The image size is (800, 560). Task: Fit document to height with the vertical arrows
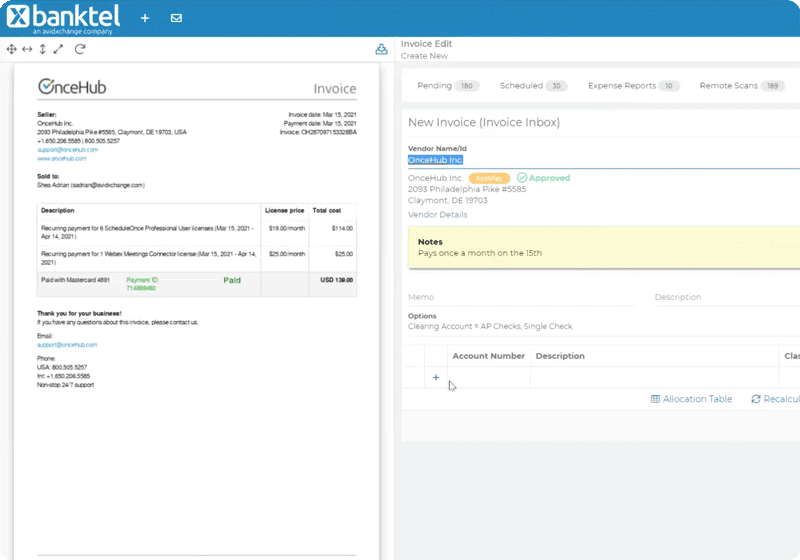point(42,49)
